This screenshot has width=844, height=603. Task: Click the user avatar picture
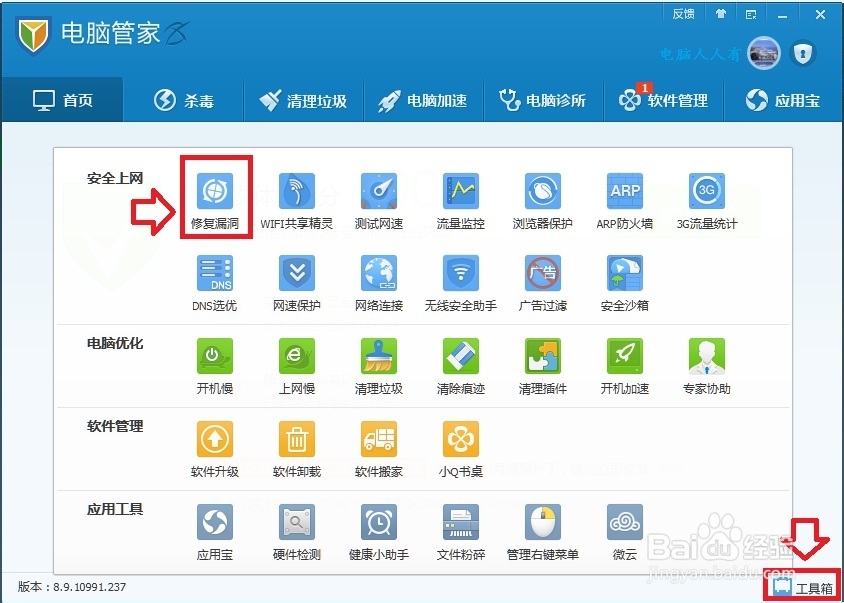click(x=764, y=53)
